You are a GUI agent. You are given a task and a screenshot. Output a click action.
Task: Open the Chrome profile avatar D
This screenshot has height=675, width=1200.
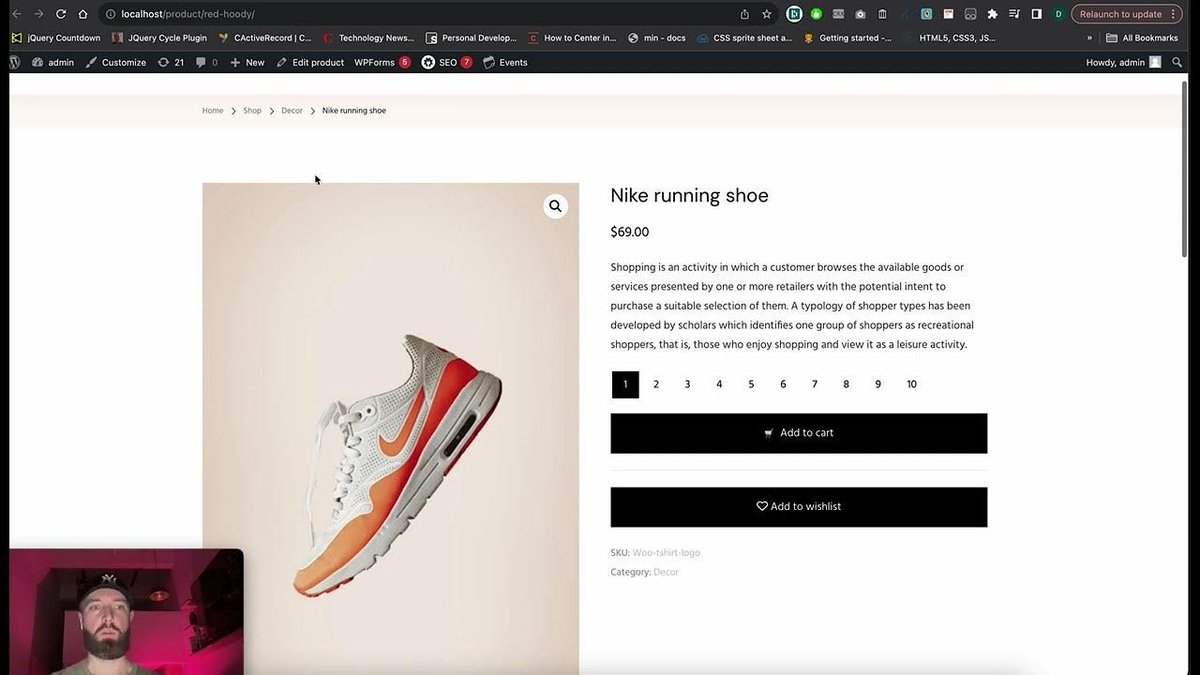click(1058, 14)
